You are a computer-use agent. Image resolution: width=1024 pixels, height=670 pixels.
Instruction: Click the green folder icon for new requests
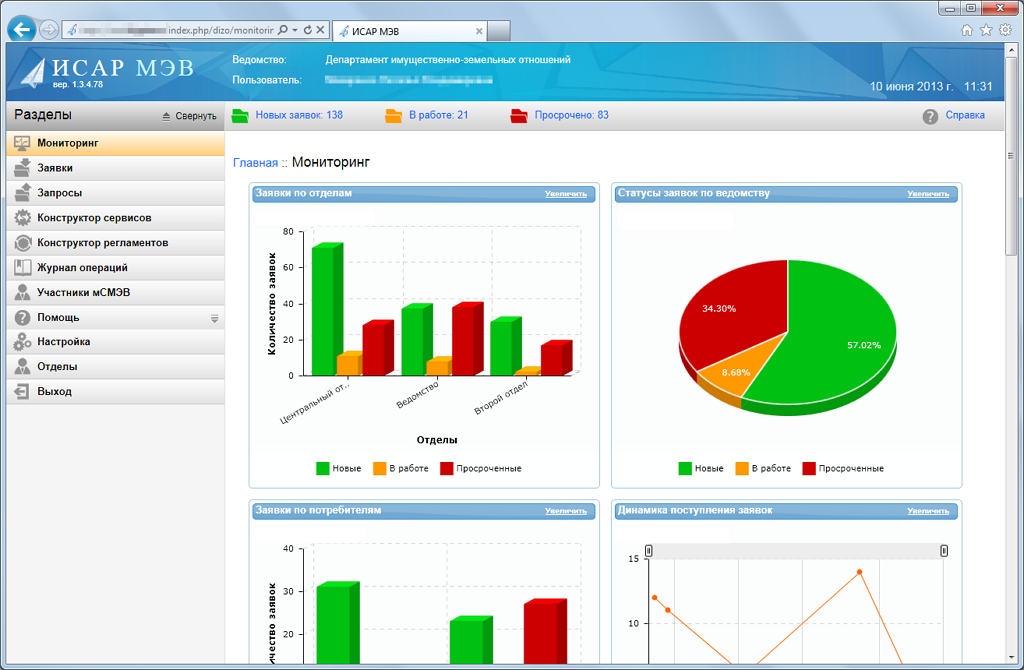pyautogui.click(x=240, y=116)
